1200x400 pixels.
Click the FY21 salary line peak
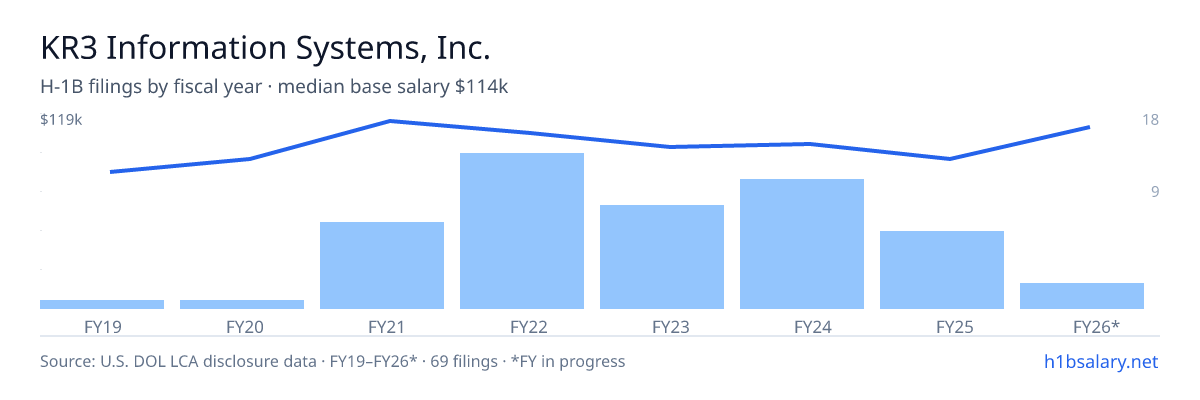point(390,121)
